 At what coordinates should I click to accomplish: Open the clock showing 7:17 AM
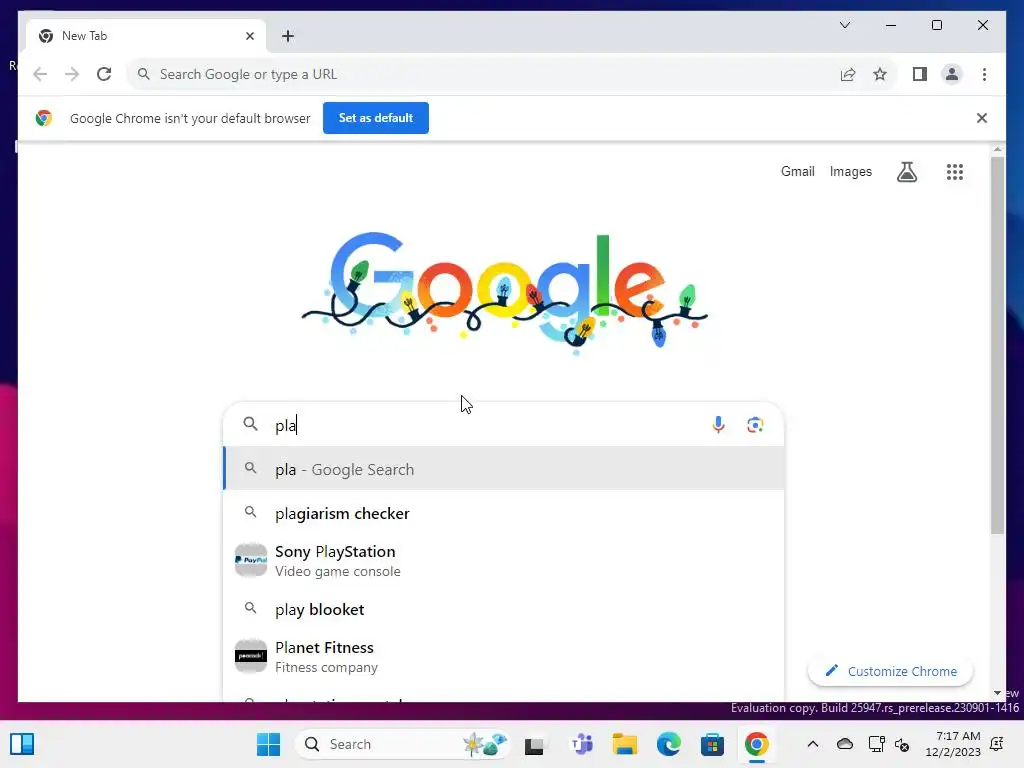[953, 744]
